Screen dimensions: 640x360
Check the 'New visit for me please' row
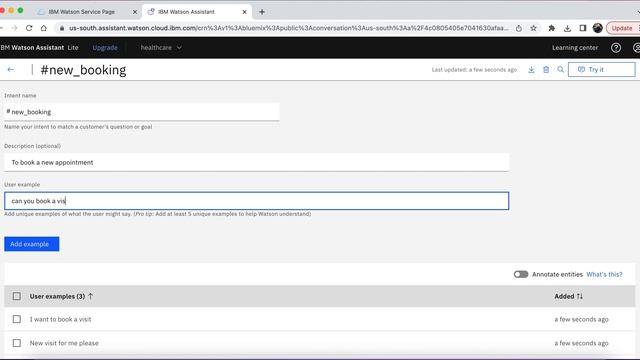(x=17, y=343)
